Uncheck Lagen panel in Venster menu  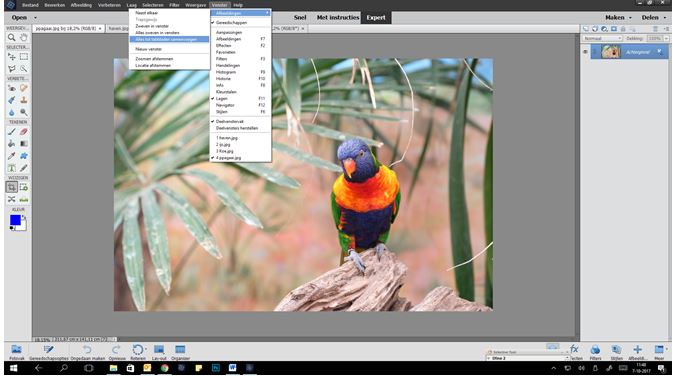240,98
